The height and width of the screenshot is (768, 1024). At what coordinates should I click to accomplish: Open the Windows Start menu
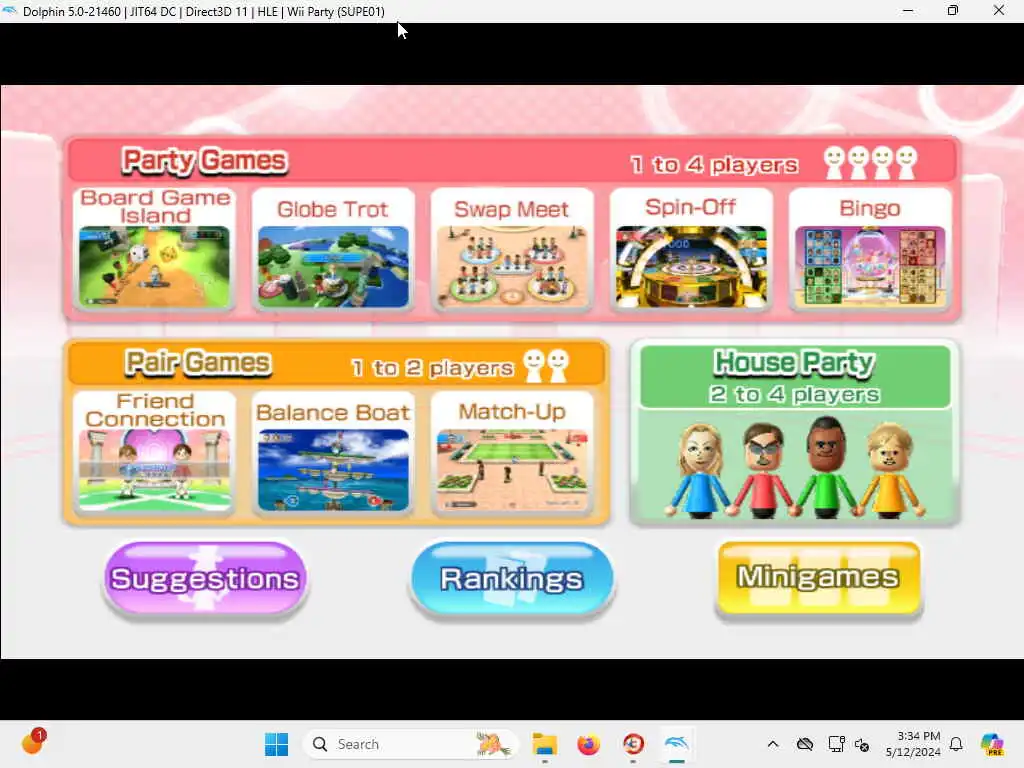click(x=276, y=744)
